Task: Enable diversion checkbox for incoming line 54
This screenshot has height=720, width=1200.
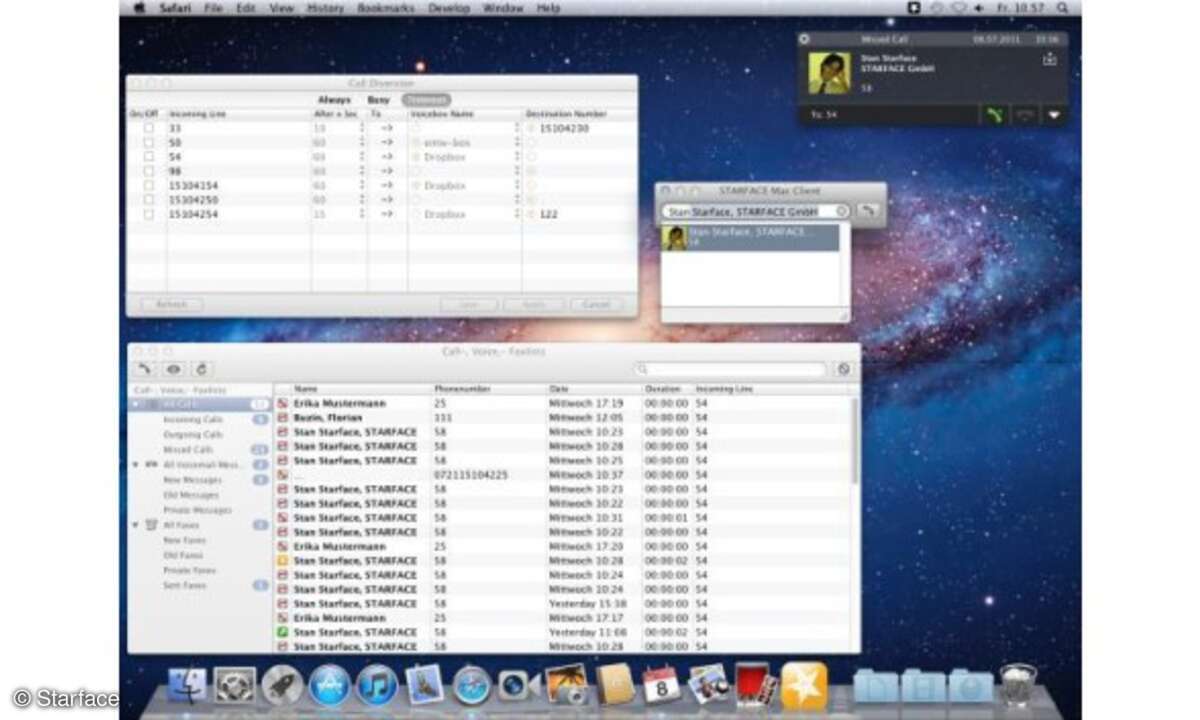Action: [149, 157]
